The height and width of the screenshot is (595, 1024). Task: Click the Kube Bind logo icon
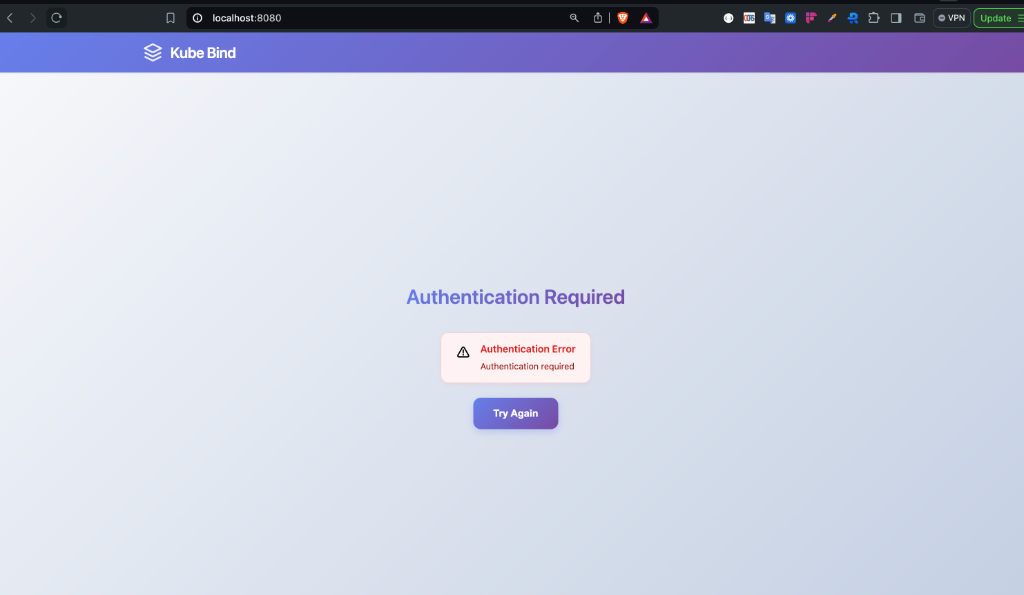[x=152, y=52]
